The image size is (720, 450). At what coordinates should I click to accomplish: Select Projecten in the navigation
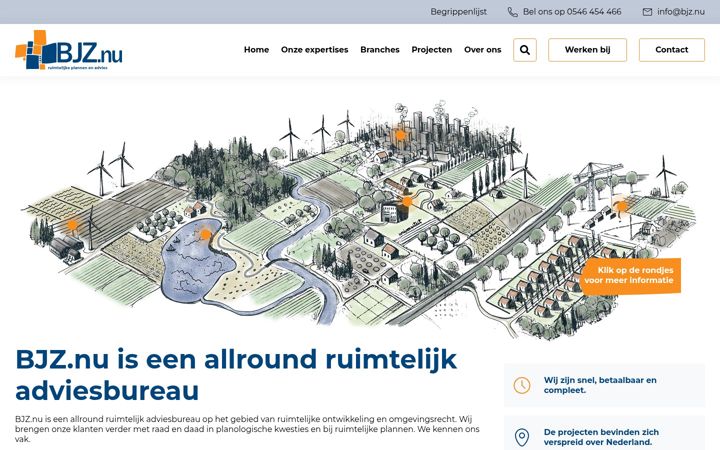pyautogui.click(x=432, y=50)
